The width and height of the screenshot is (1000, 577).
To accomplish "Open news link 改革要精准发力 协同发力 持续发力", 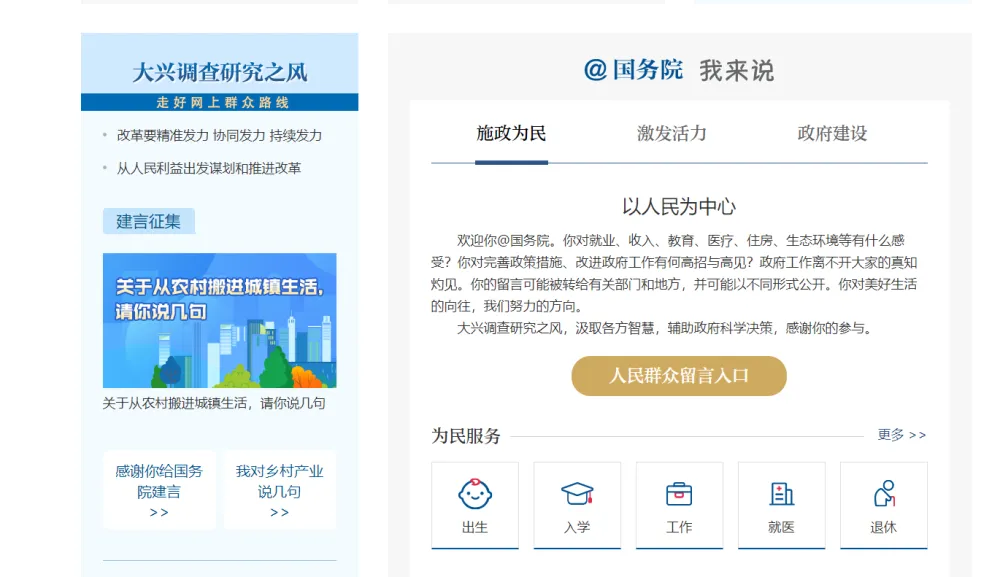I will point(219,135).
